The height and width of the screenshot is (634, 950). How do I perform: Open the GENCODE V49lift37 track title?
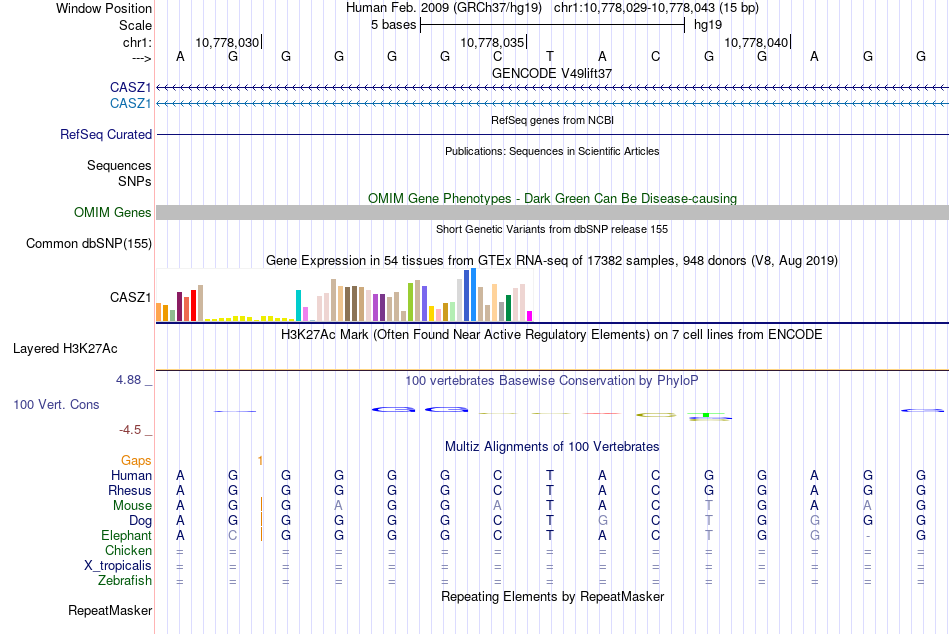(552, 73)
